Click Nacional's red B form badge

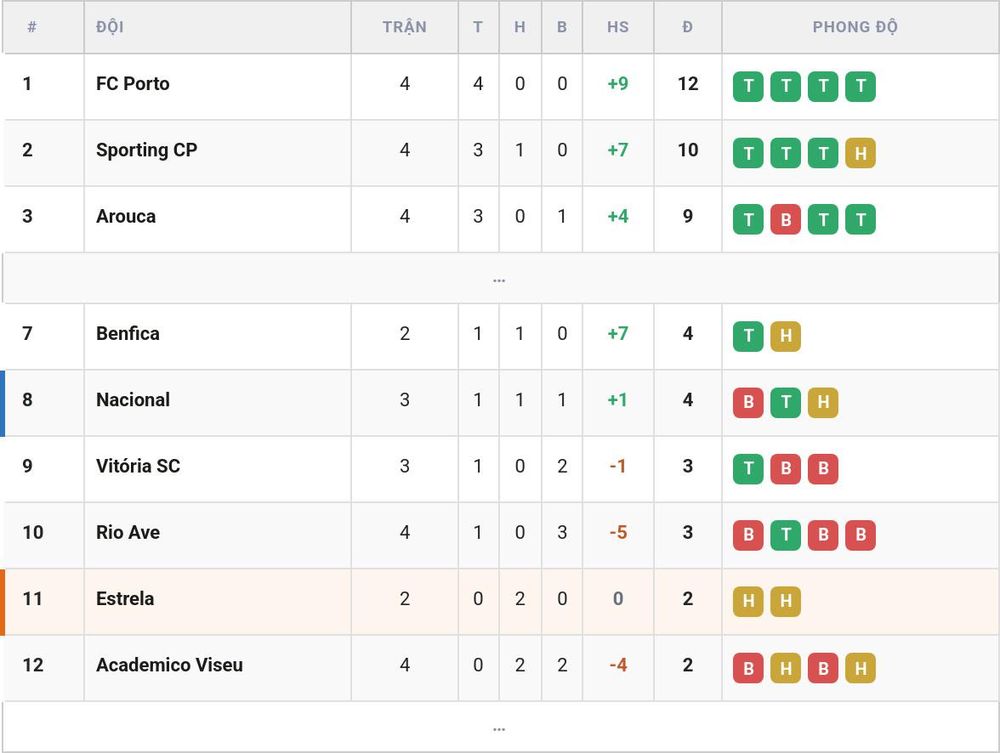point(748,403)
